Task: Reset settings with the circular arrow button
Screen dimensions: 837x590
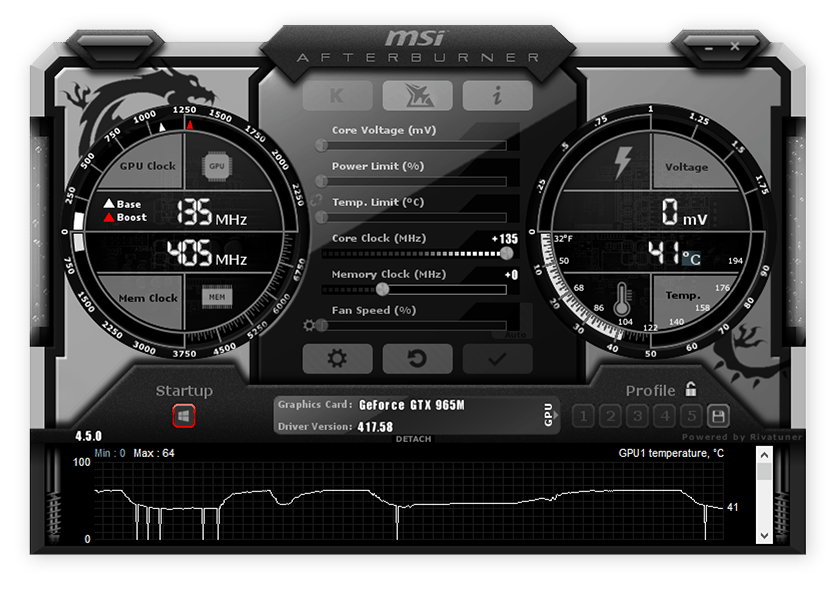Action: click(x=417, y=358)
